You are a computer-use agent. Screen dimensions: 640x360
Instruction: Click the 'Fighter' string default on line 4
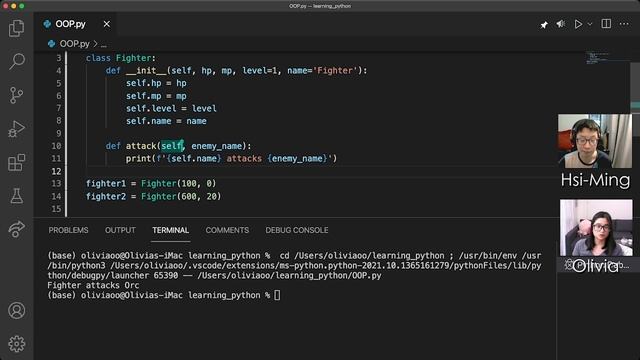tap(335, 71)
